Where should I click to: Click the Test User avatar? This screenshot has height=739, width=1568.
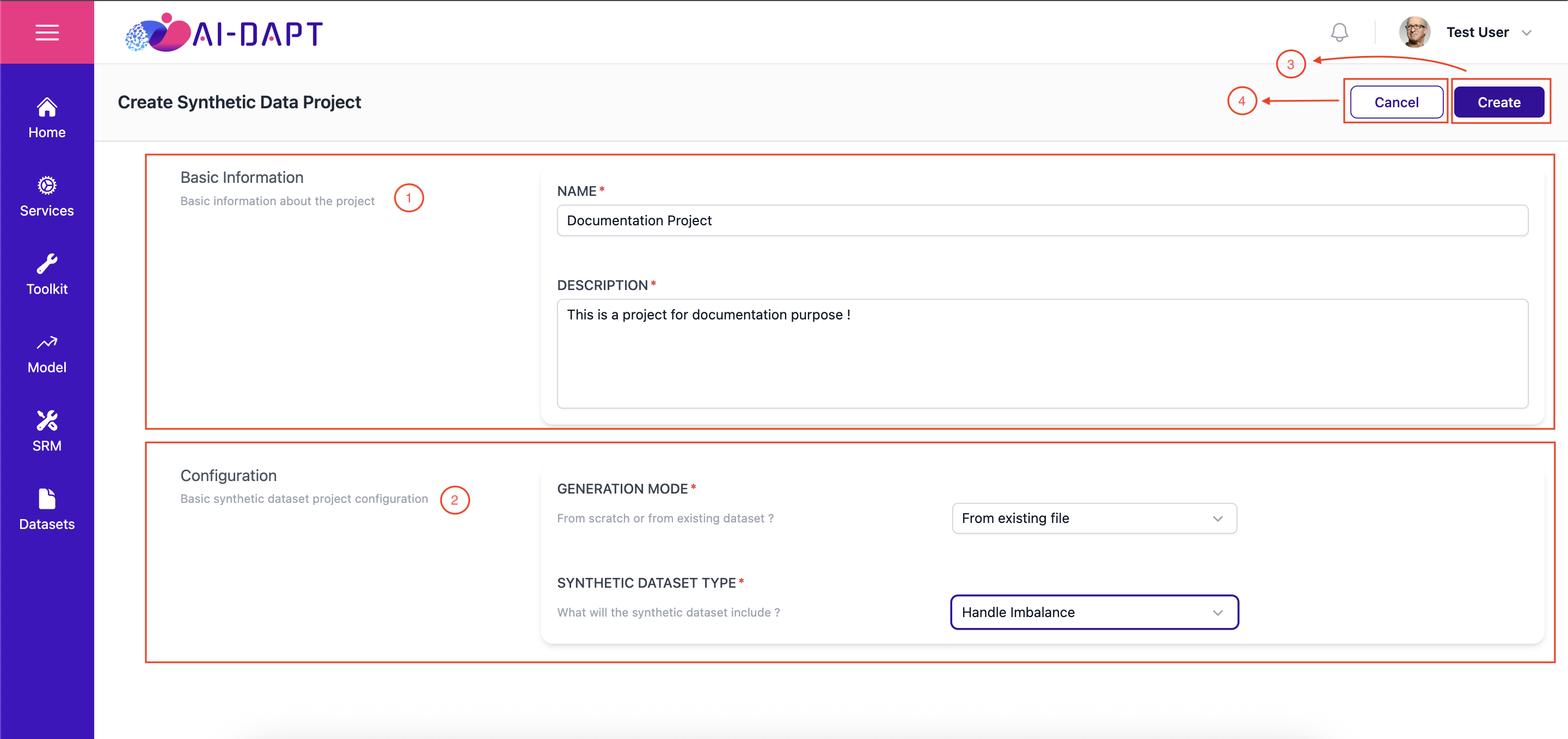[1414, 32]
